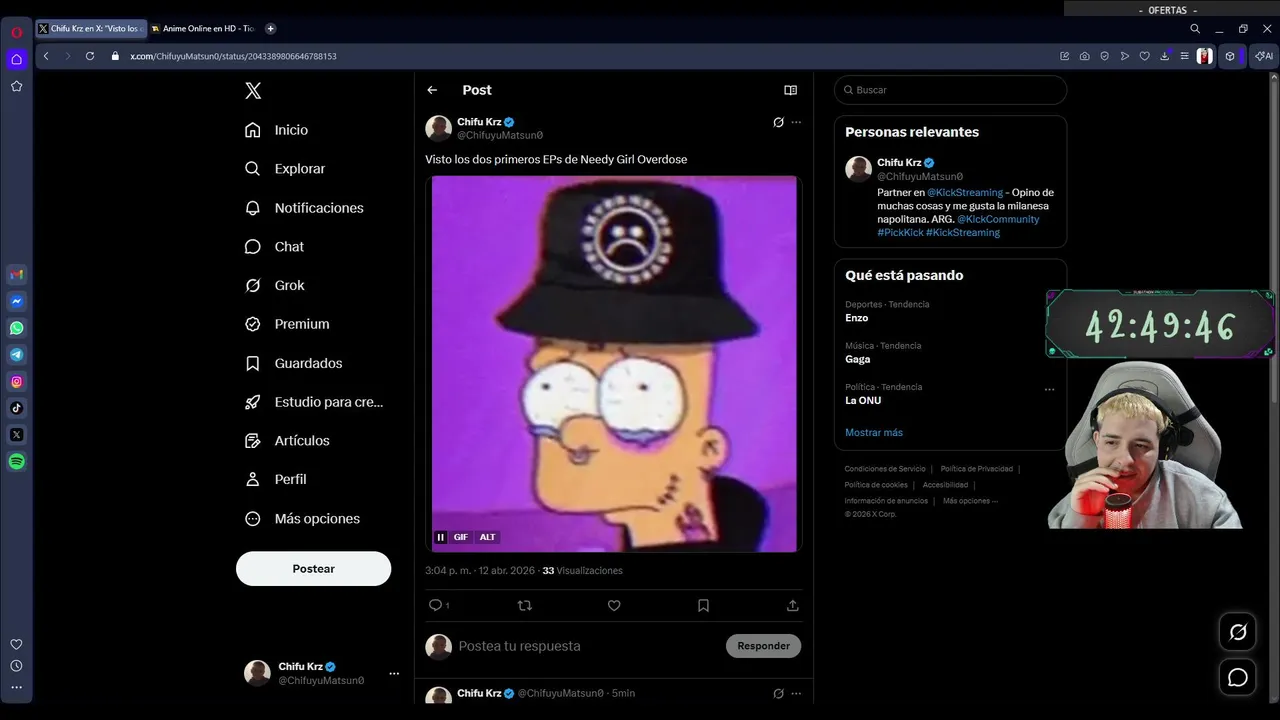The height and width of the screenshot is (720, 1280).
Task: Open Opera easy setup sliders icon
Action: point(1184,56)
